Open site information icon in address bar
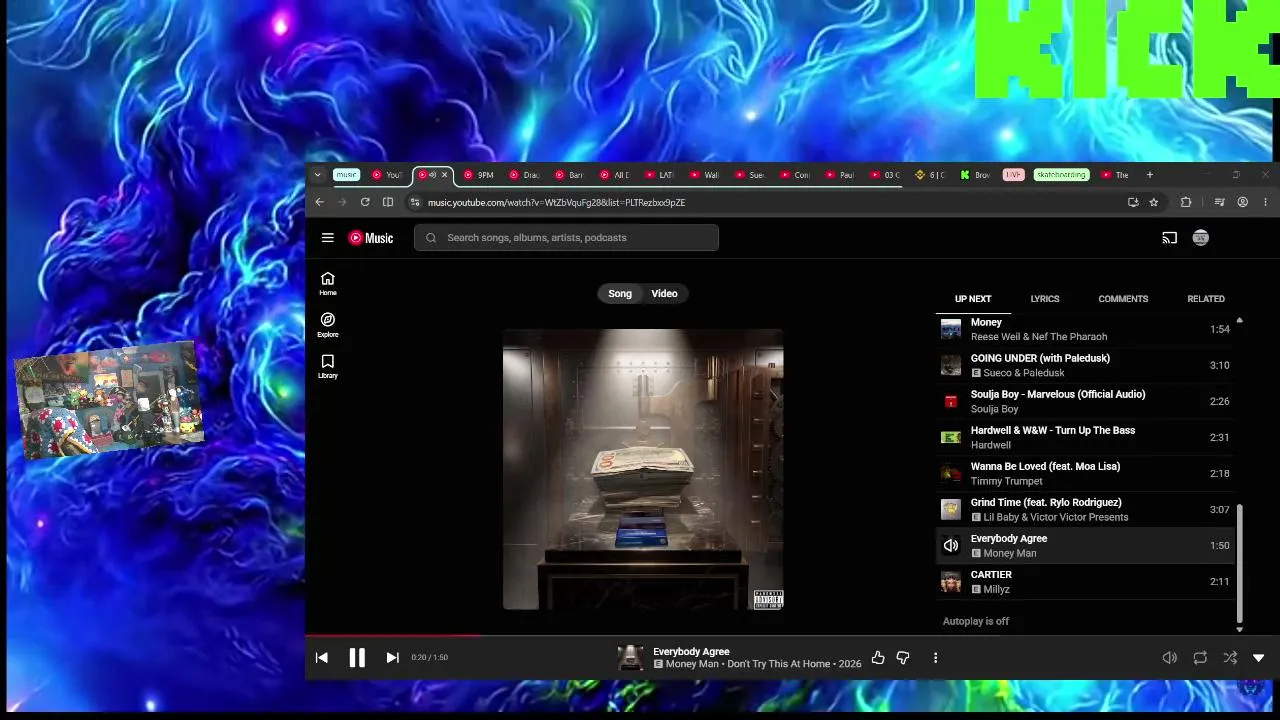The width and height of the screenshot is (1280, 720). point(415,202)
